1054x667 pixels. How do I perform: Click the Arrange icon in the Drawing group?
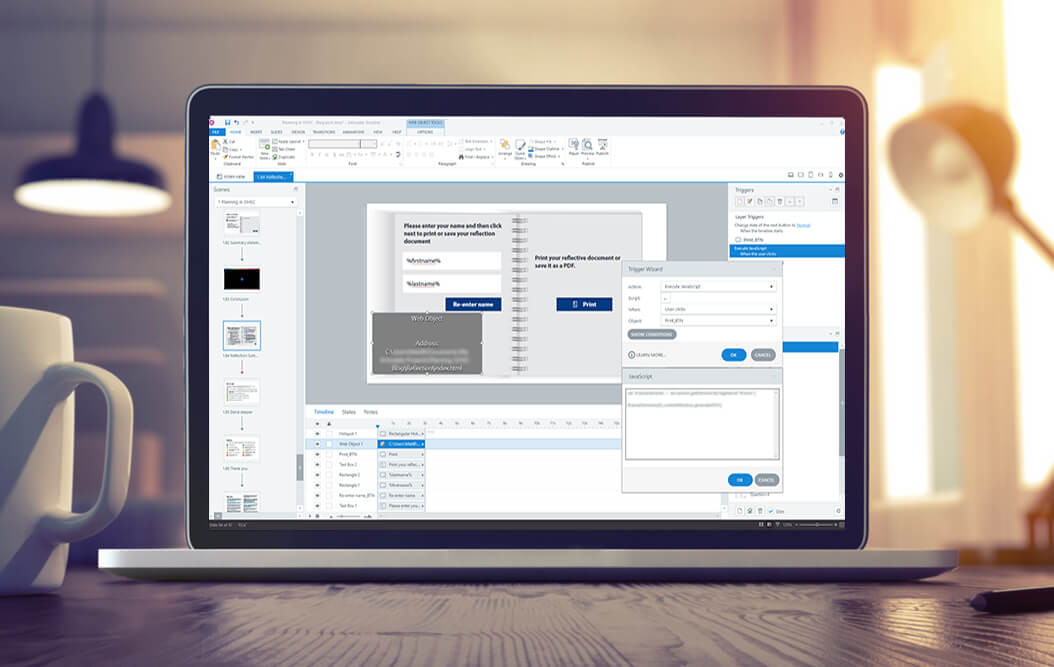tap(505, 144)
